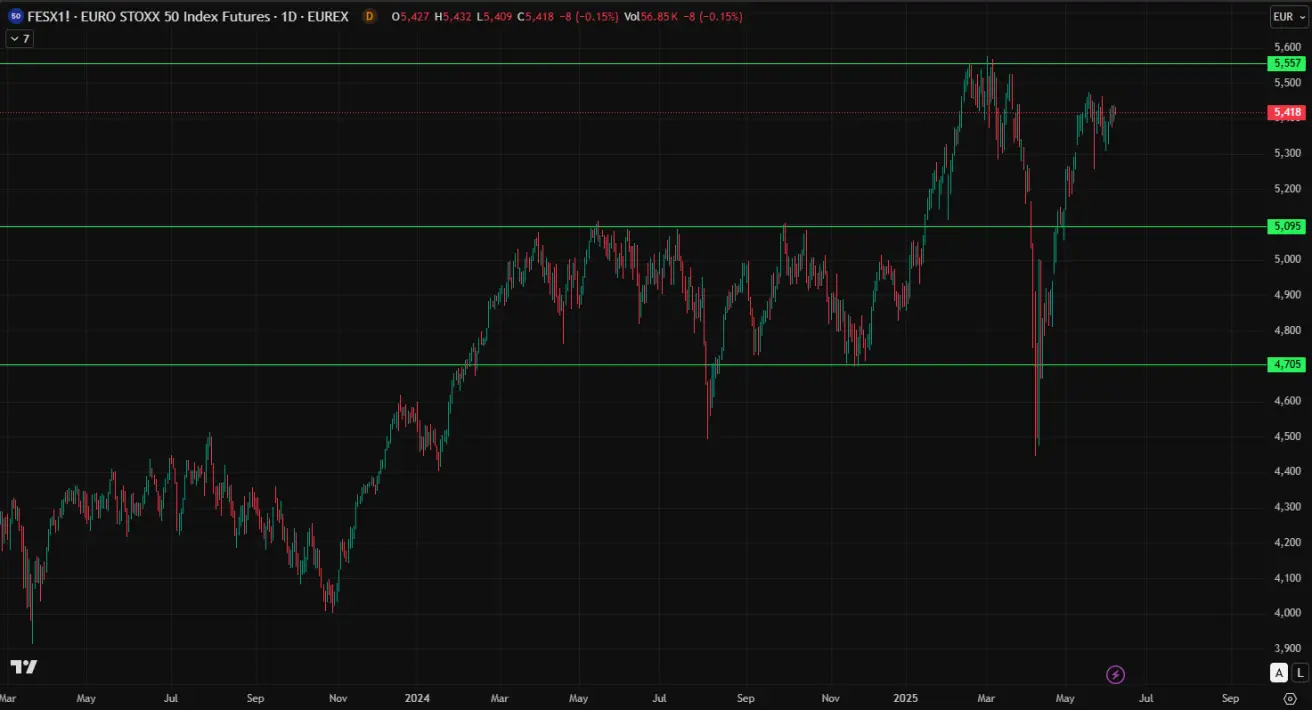The height and width of the screenshot is (710, 1312).
Task: Toggle the logarithmic scale L button
Action: pyautogui.click(x=1300, y=673)
